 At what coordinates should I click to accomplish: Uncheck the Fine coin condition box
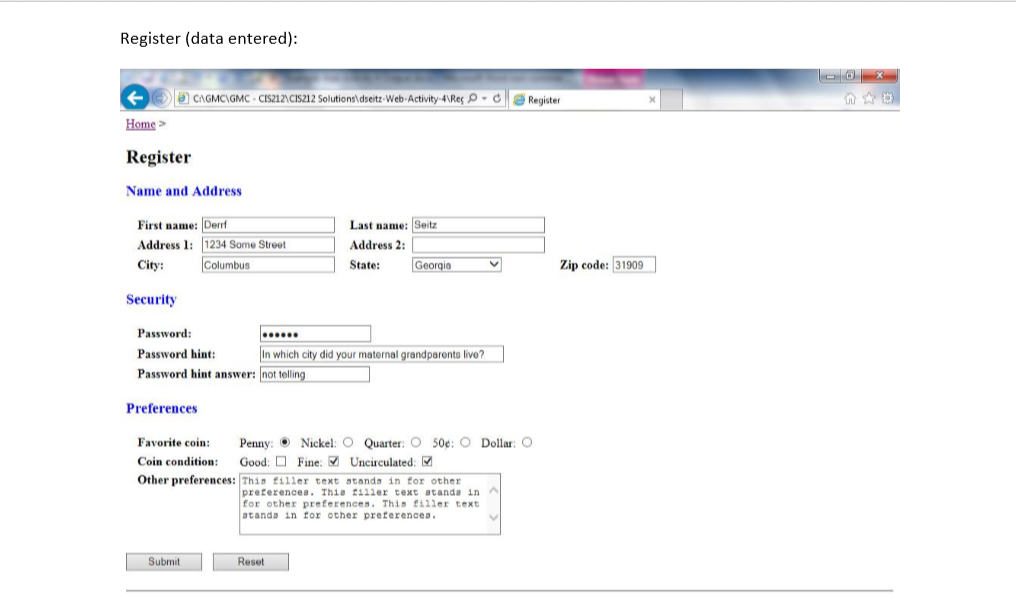(x=334, y=461)
